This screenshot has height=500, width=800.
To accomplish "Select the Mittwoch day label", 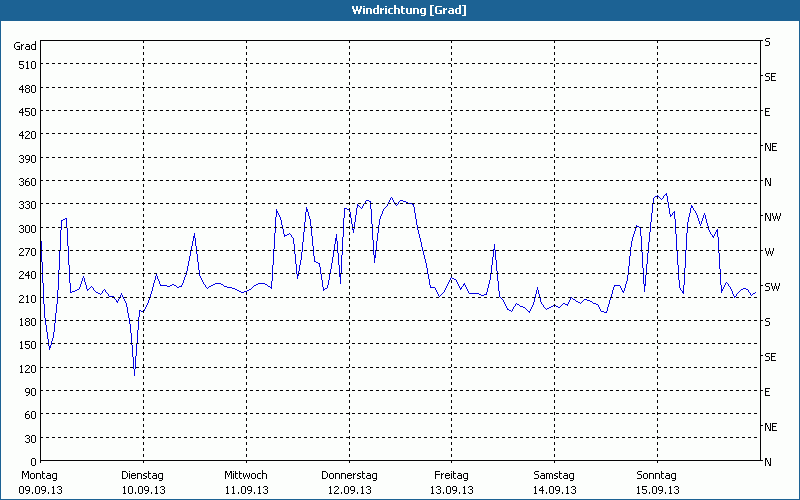I will coord(245,476).
